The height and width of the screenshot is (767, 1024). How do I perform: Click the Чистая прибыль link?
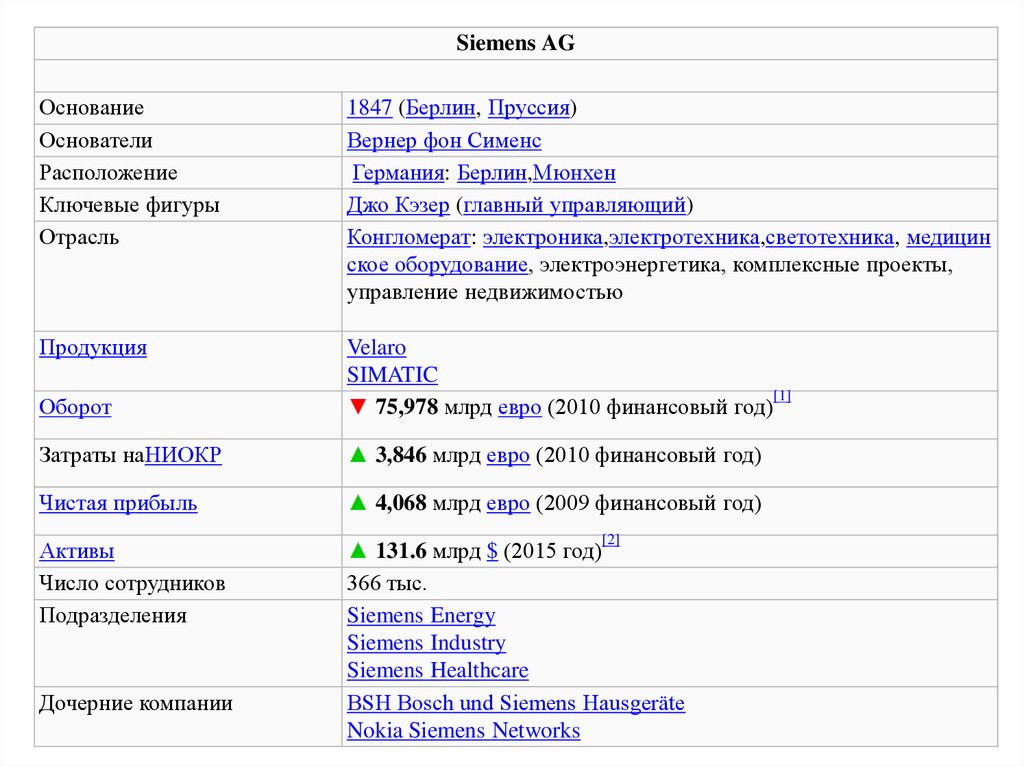(118, 503)
